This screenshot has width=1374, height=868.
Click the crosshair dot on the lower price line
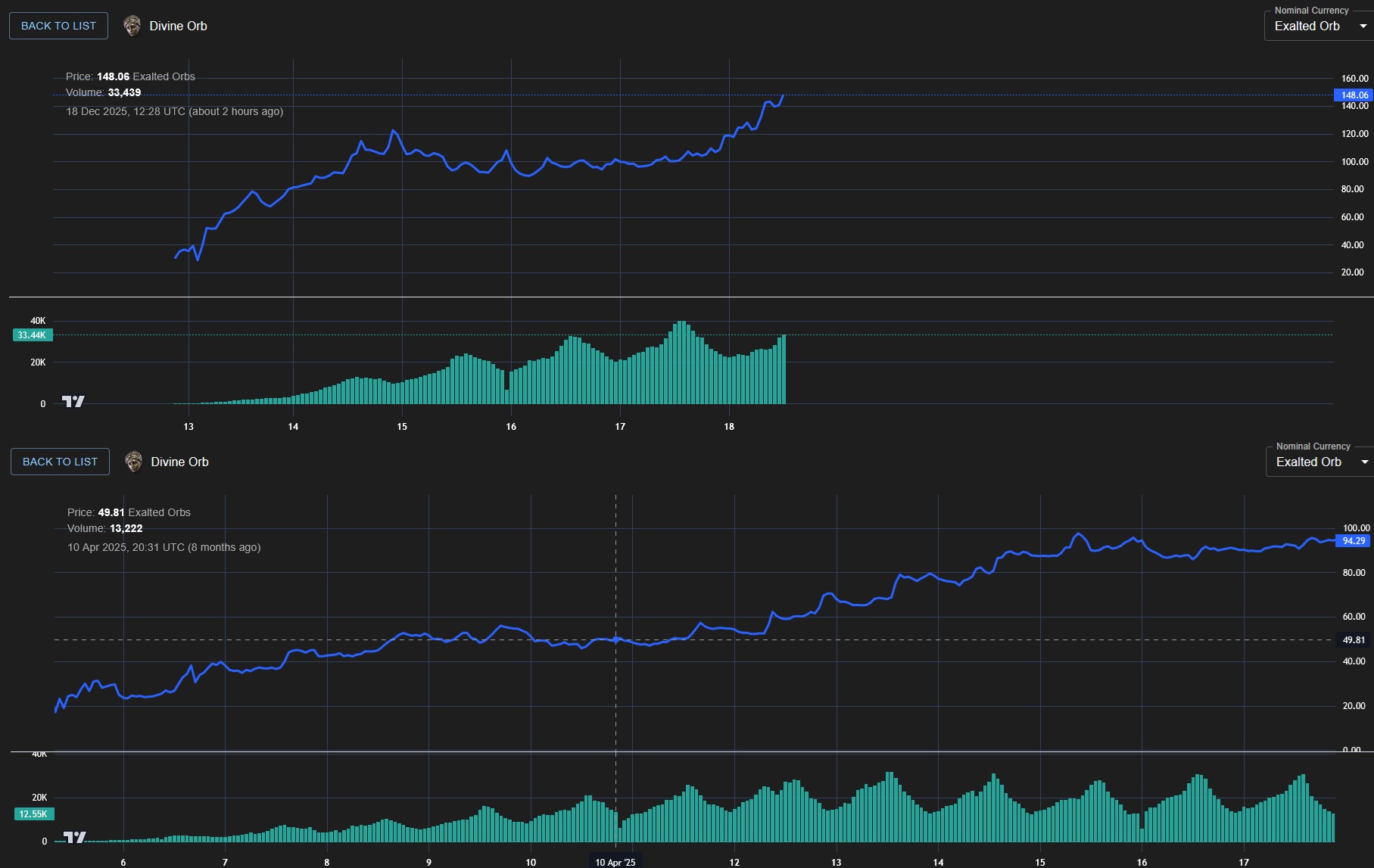615,640
